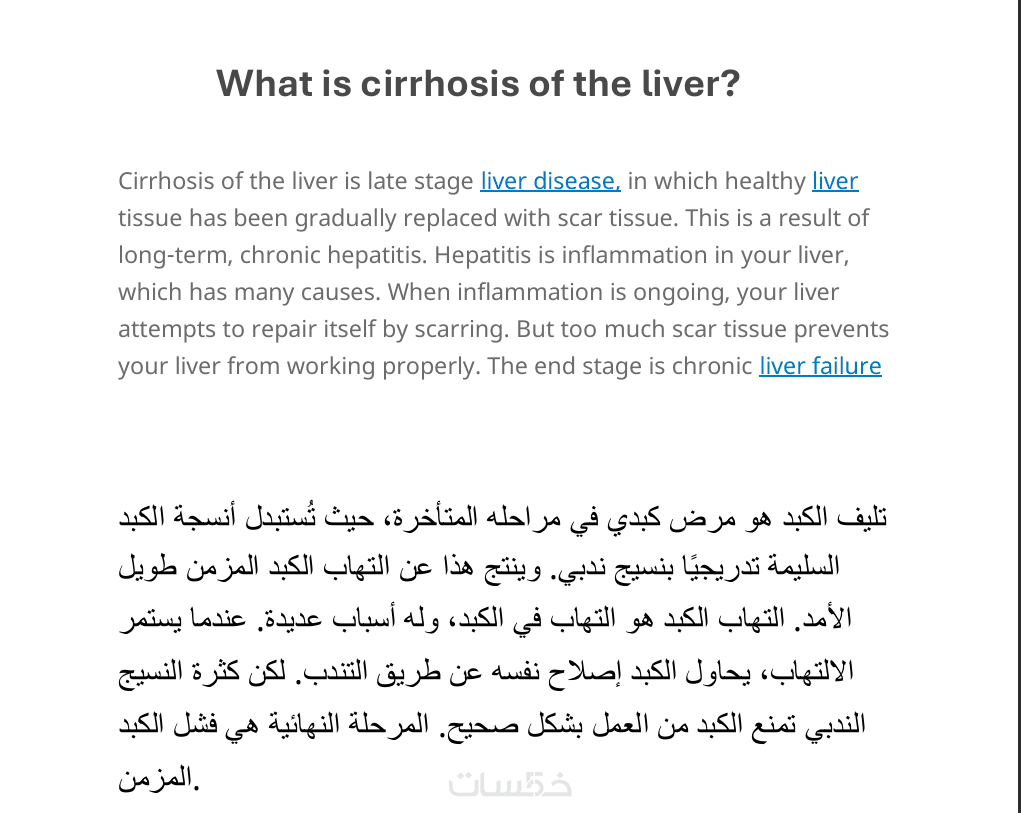Open the "liver disease," hyperlink
This screenshot has height=813, width=1021.
pyautogui.click(x=550, y=181)
